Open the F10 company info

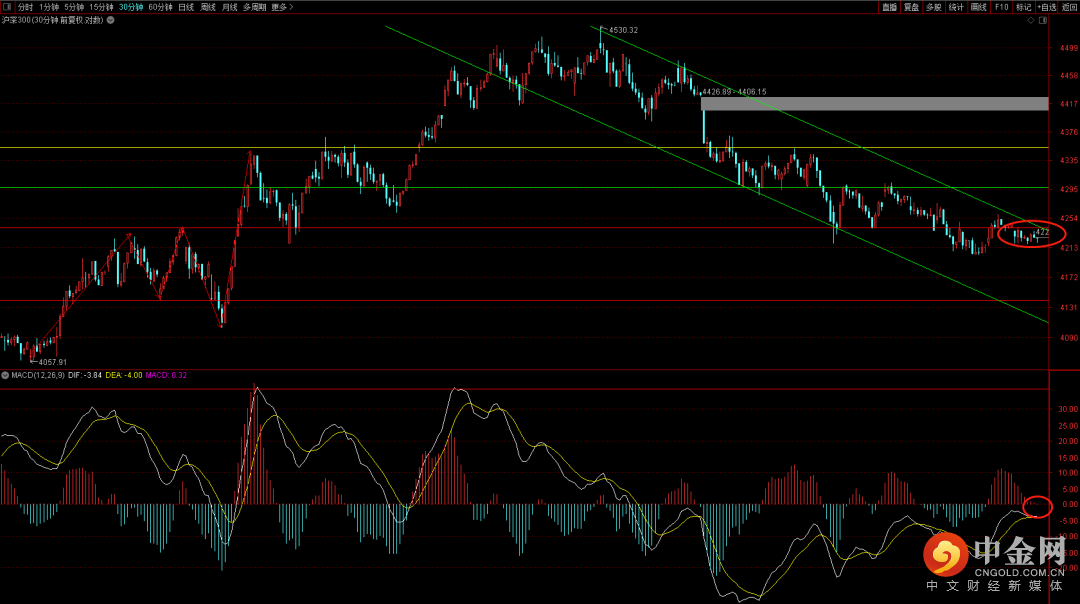[1001, 7]
